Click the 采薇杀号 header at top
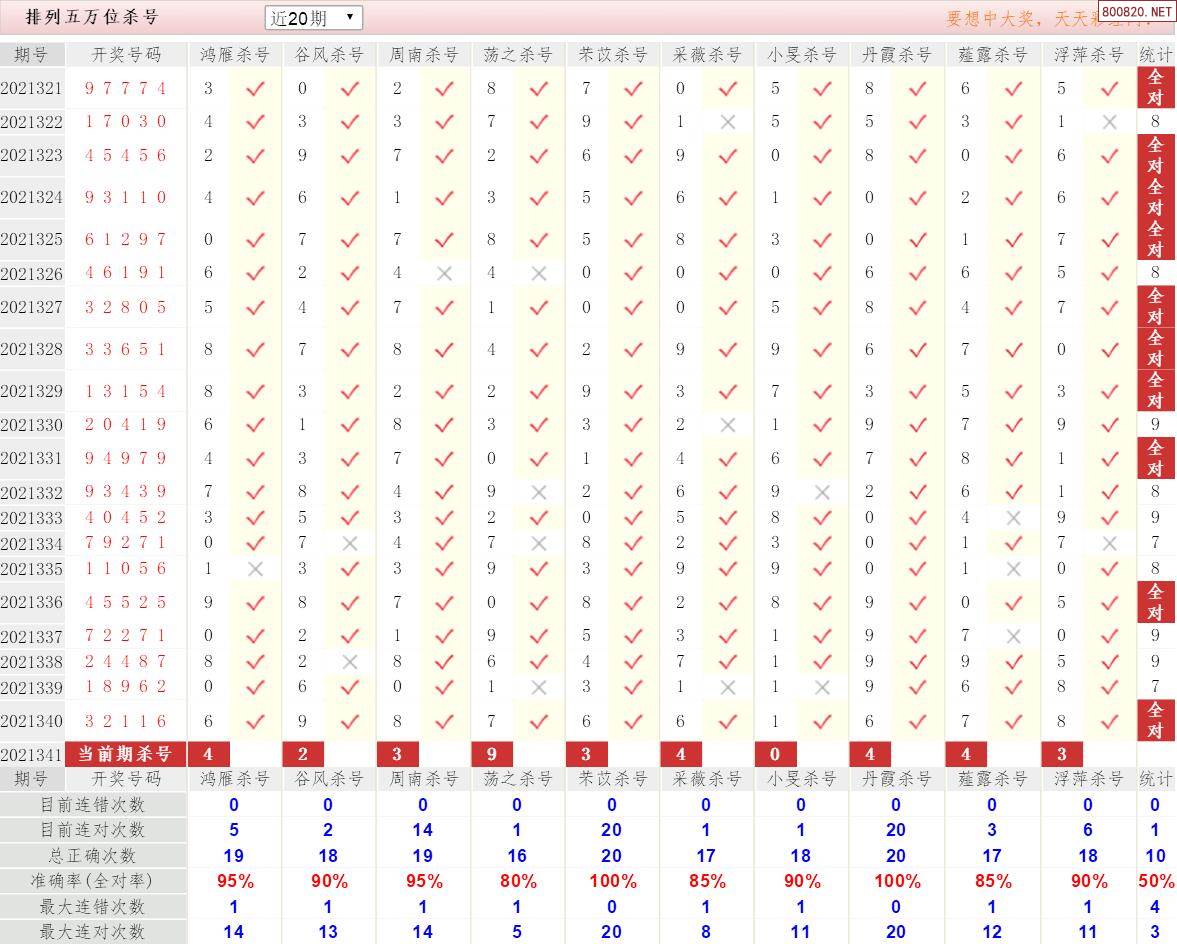The image size is (1177, 944). point(707,55)
